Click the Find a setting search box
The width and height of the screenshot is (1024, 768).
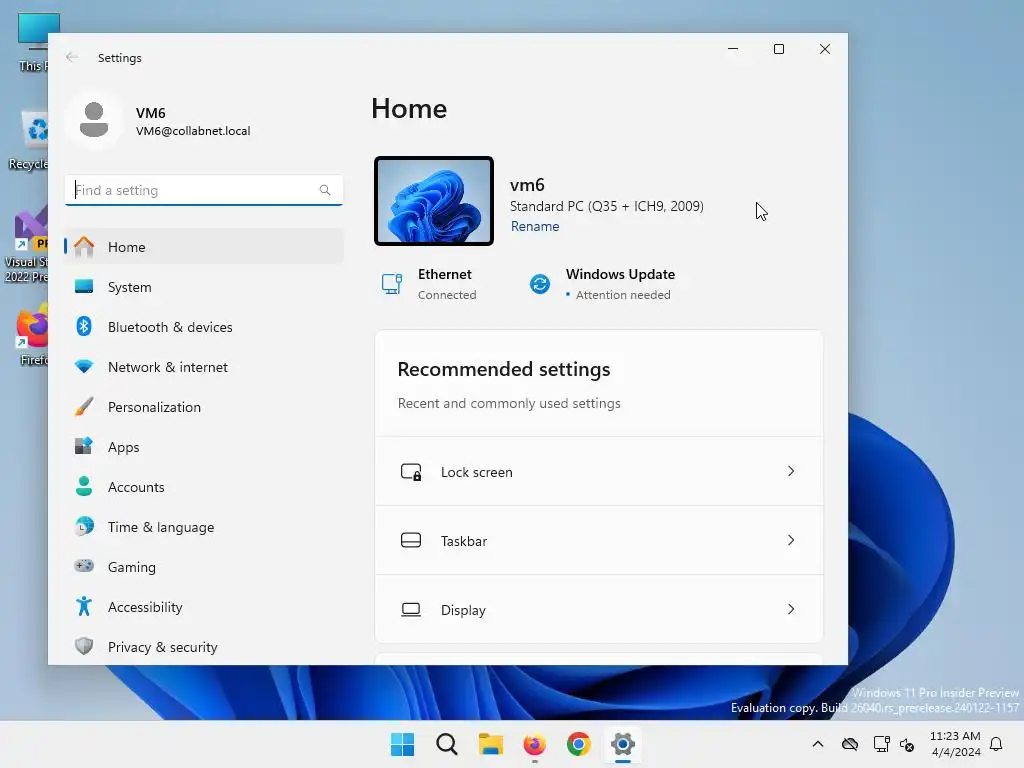pyautogui.click(x=204, y=190)
